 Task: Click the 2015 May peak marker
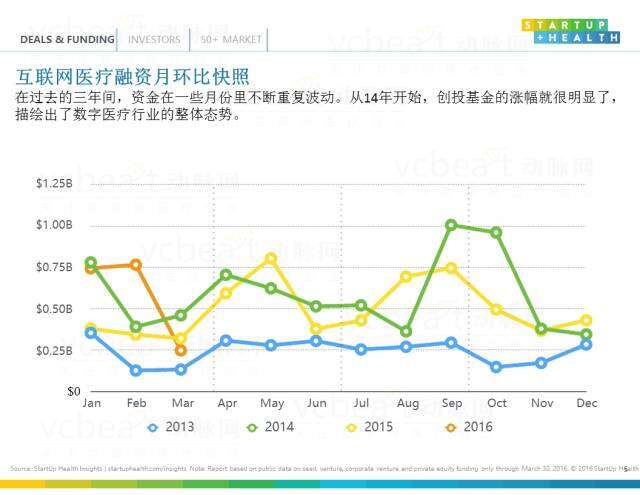pos(270,258)
